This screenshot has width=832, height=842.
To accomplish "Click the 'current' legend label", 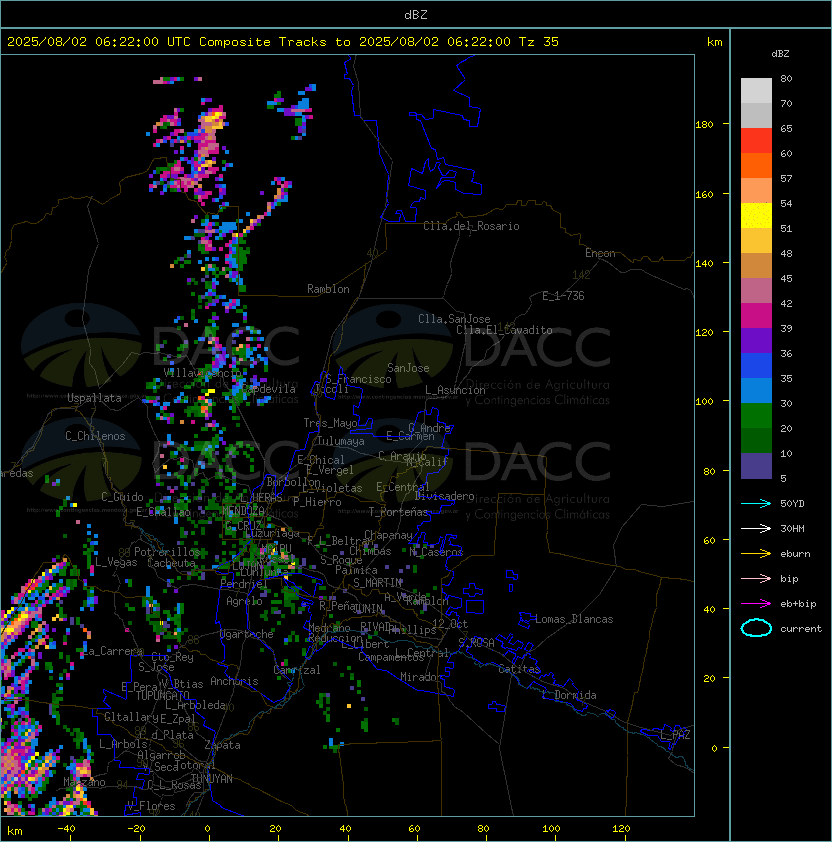I will 801,629.
